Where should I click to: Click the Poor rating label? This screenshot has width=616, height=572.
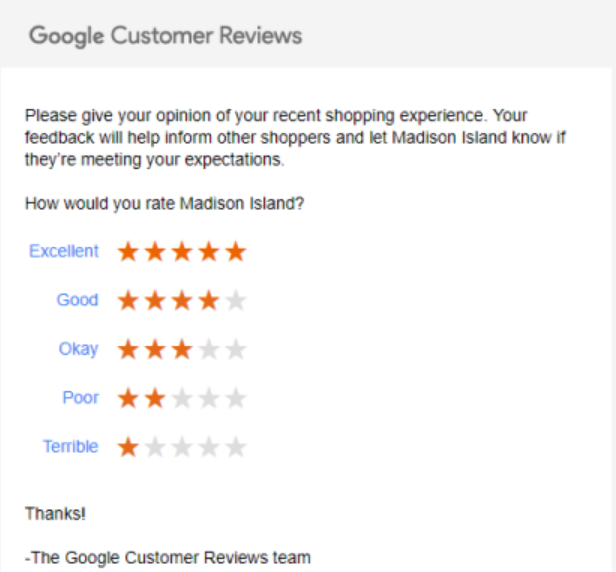[80, 398]
